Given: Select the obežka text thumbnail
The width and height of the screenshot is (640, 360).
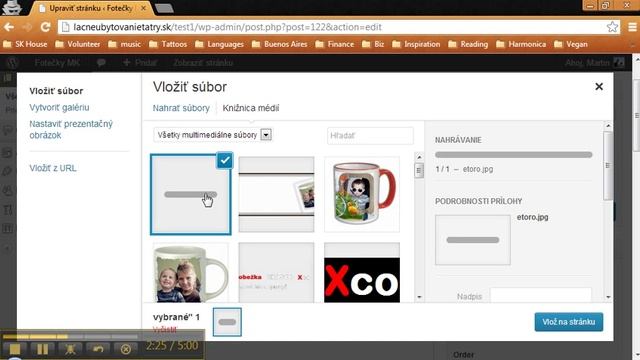Looking at the screenshot, I should [x=276, y=273].
